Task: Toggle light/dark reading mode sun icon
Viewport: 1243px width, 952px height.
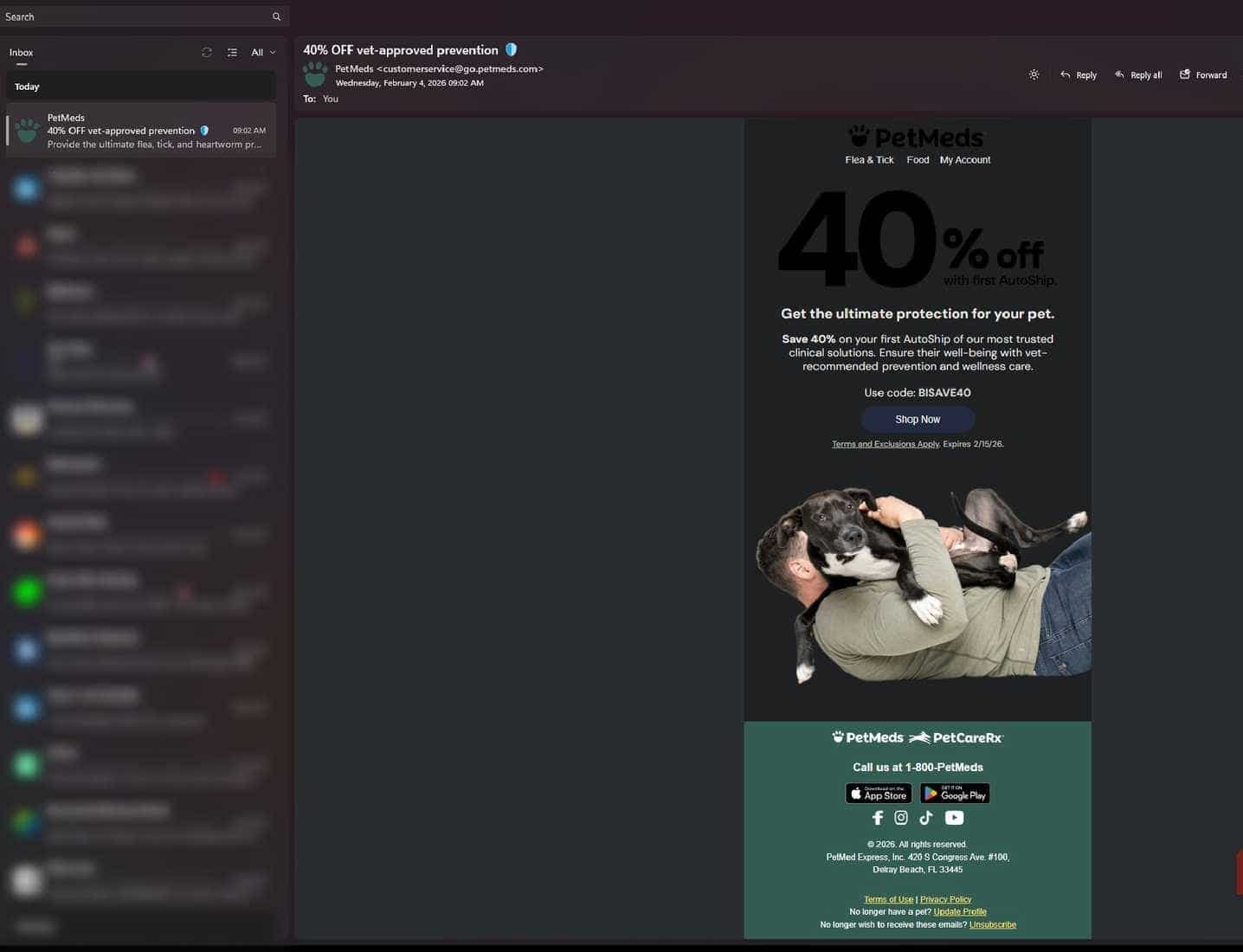Action: [1034, 74]
